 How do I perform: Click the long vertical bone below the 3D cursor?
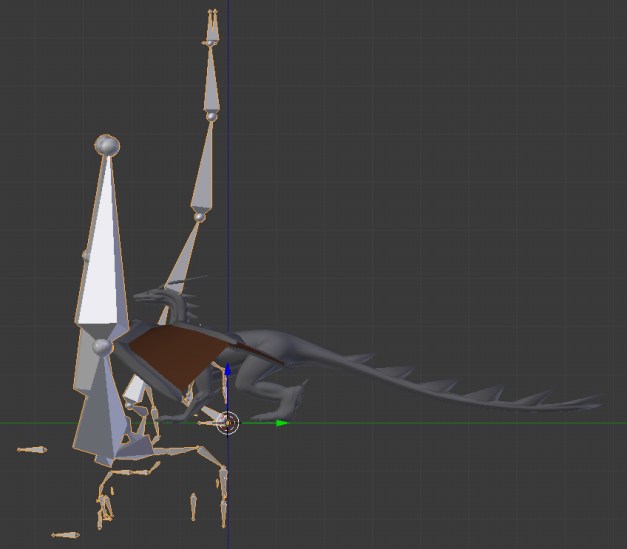pos(223,495)
